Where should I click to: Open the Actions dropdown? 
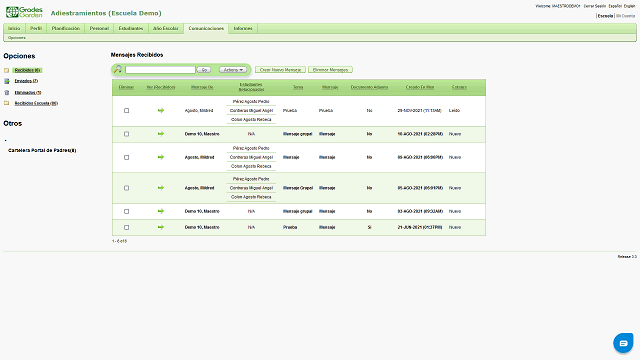[x=233, y=70]
